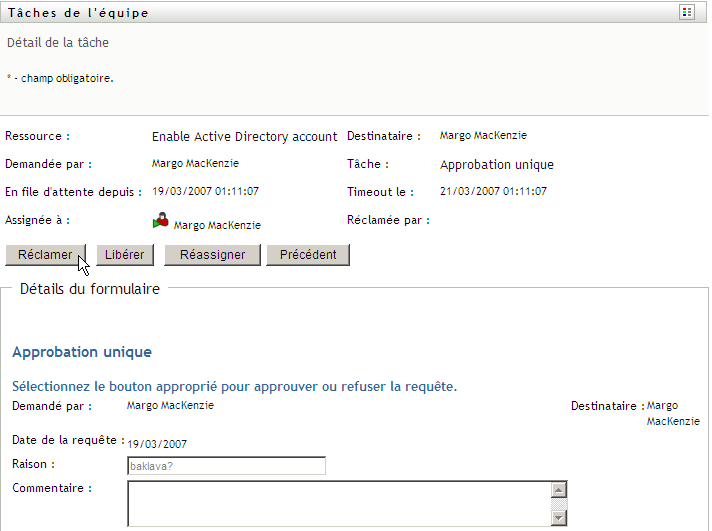Click the Commentaire label

coord(52,488)
